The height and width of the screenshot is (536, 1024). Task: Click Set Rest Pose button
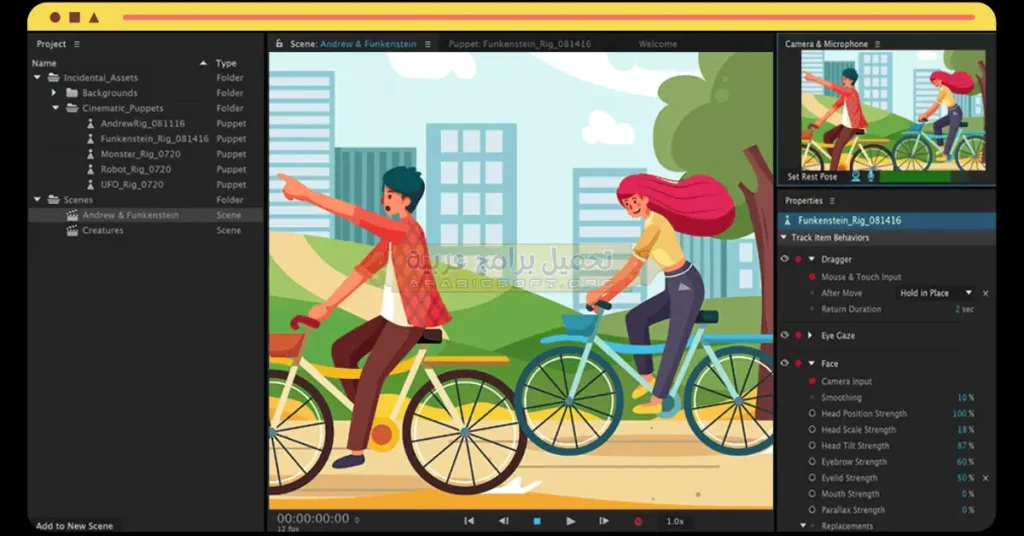coord(812,177)
